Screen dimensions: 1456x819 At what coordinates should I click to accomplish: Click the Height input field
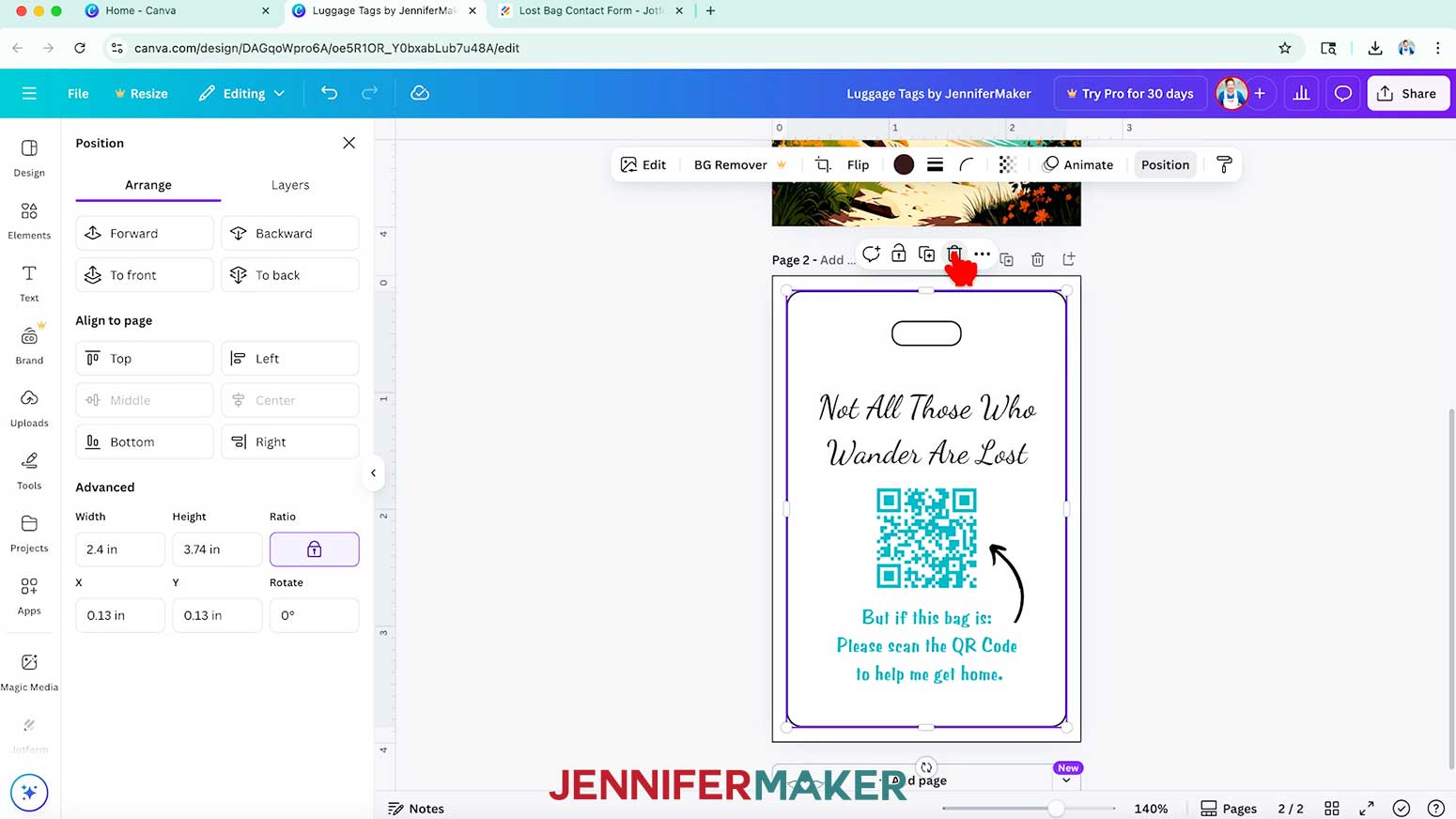[217, 549]
